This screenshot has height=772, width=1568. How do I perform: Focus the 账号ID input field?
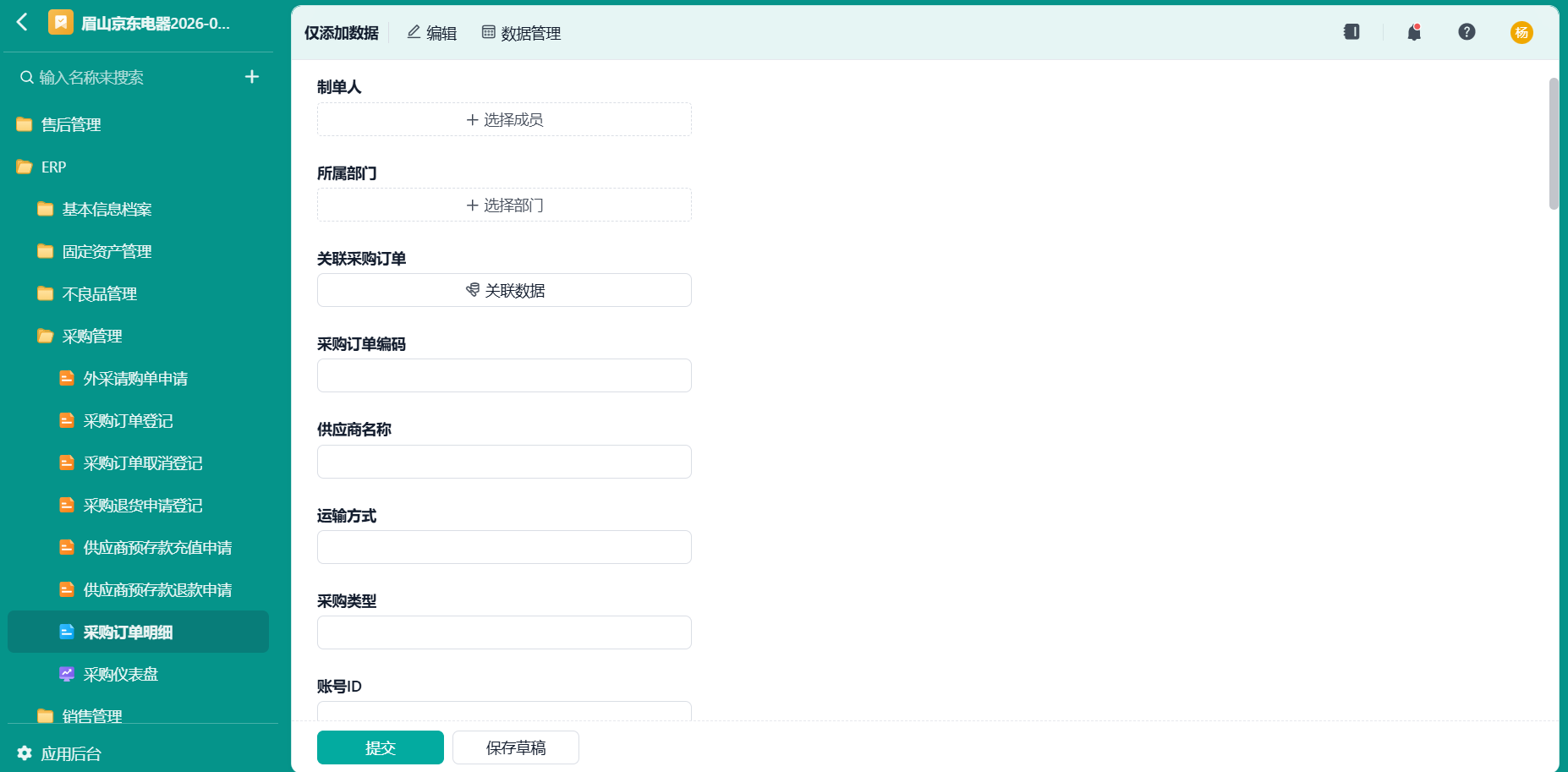[x=504, y=710]
